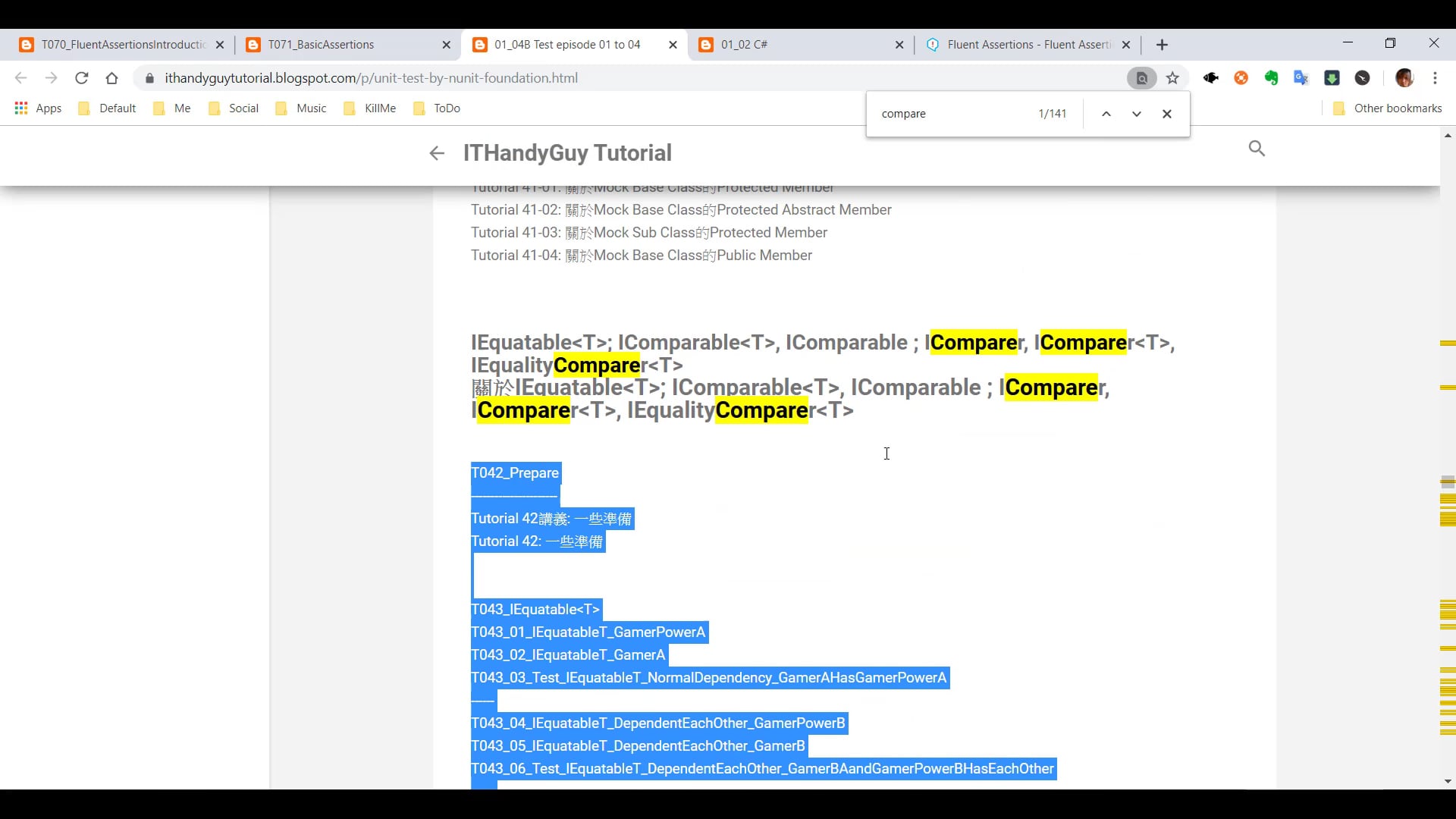Open the Evernote extension icon
The image size is (1456, 819).
pyautogui.click(x=1272, y=78)
